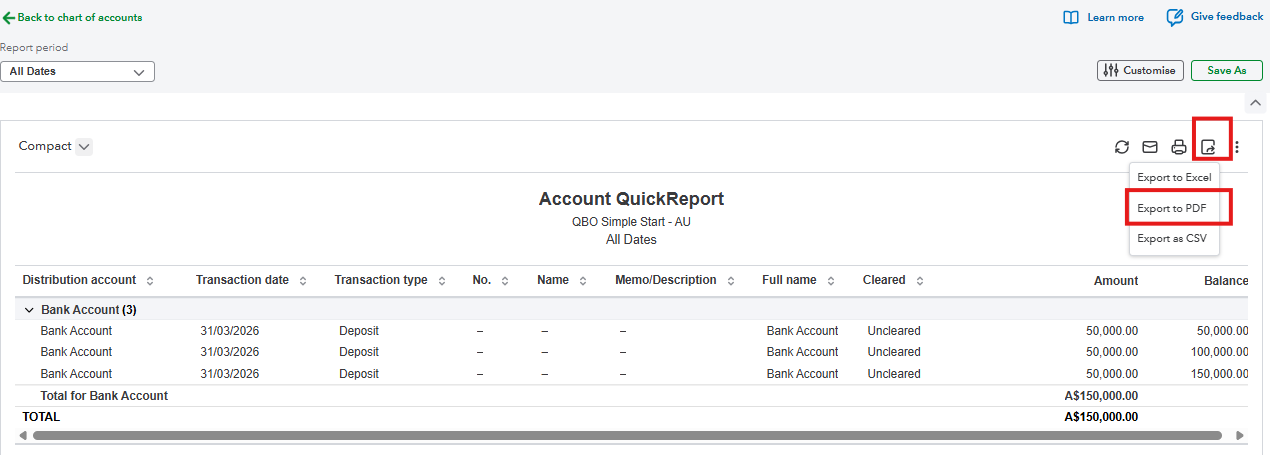Screen dimensions: 1270x455
Task: Sort by Transaction type column arrows
Action: (441, 281)
